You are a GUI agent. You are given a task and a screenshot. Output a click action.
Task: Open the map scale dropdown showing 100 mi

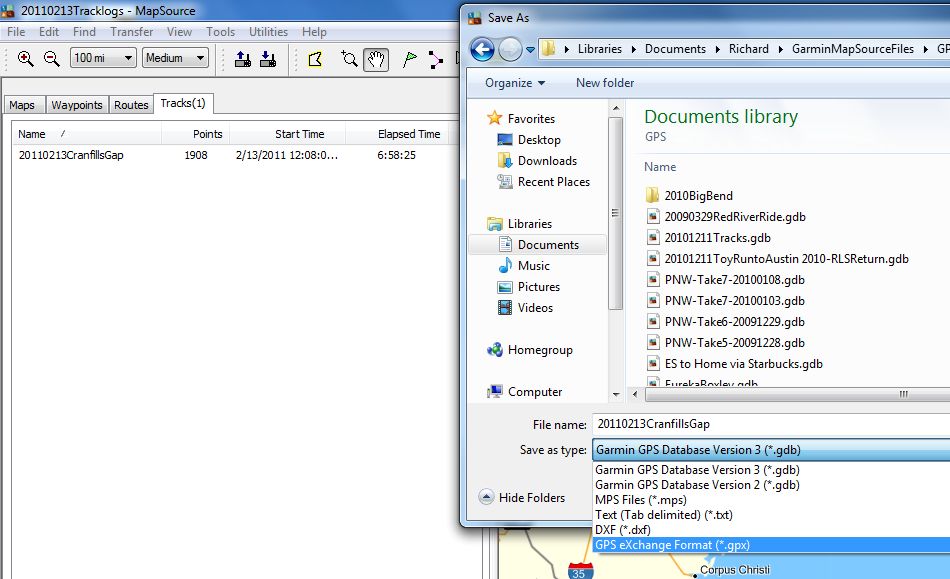pos(103,58)
